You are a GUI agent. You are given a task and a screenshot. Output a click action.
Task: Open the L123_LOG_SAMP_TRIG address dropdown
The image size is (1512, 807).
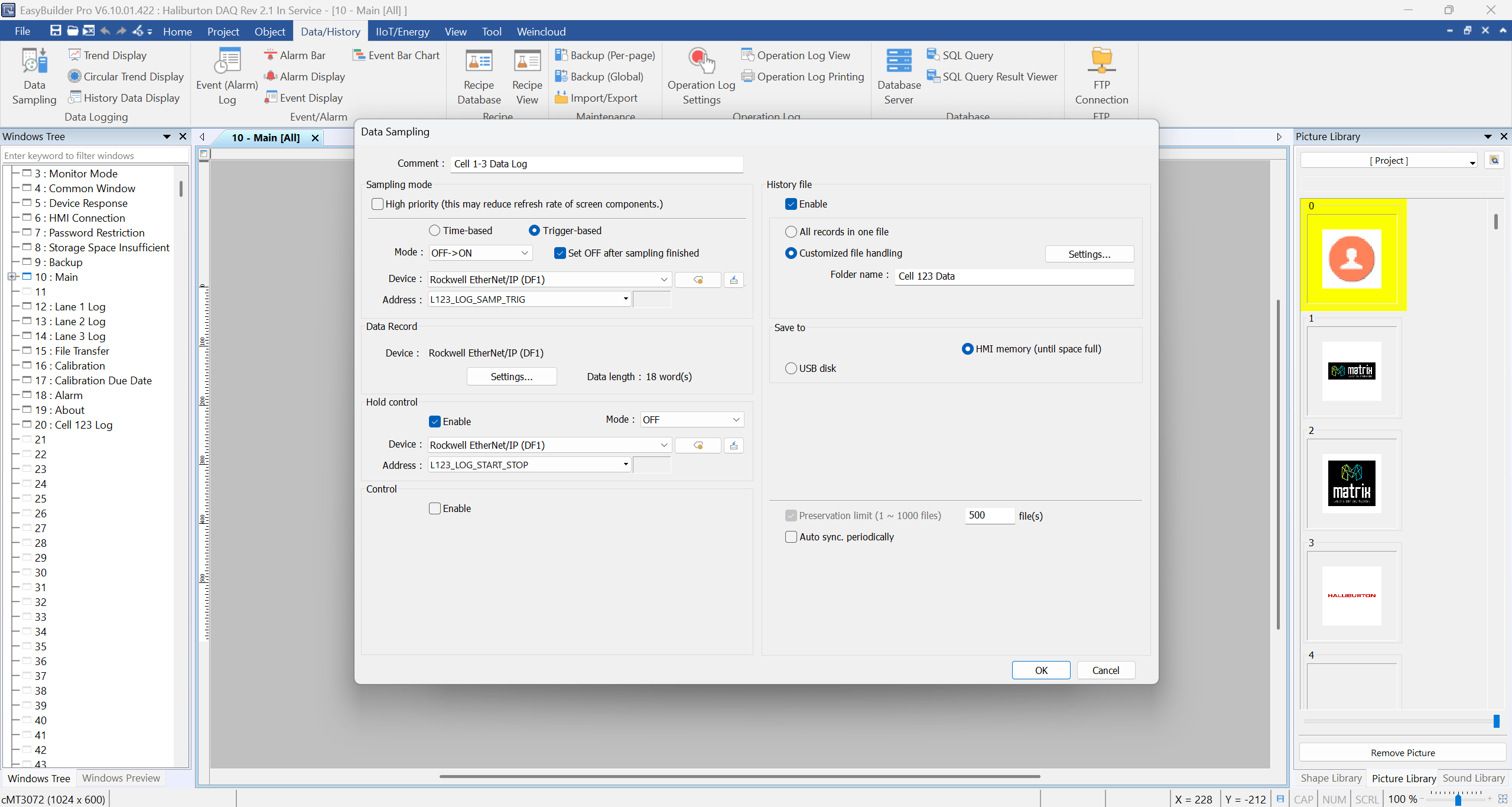click(625, 299)
